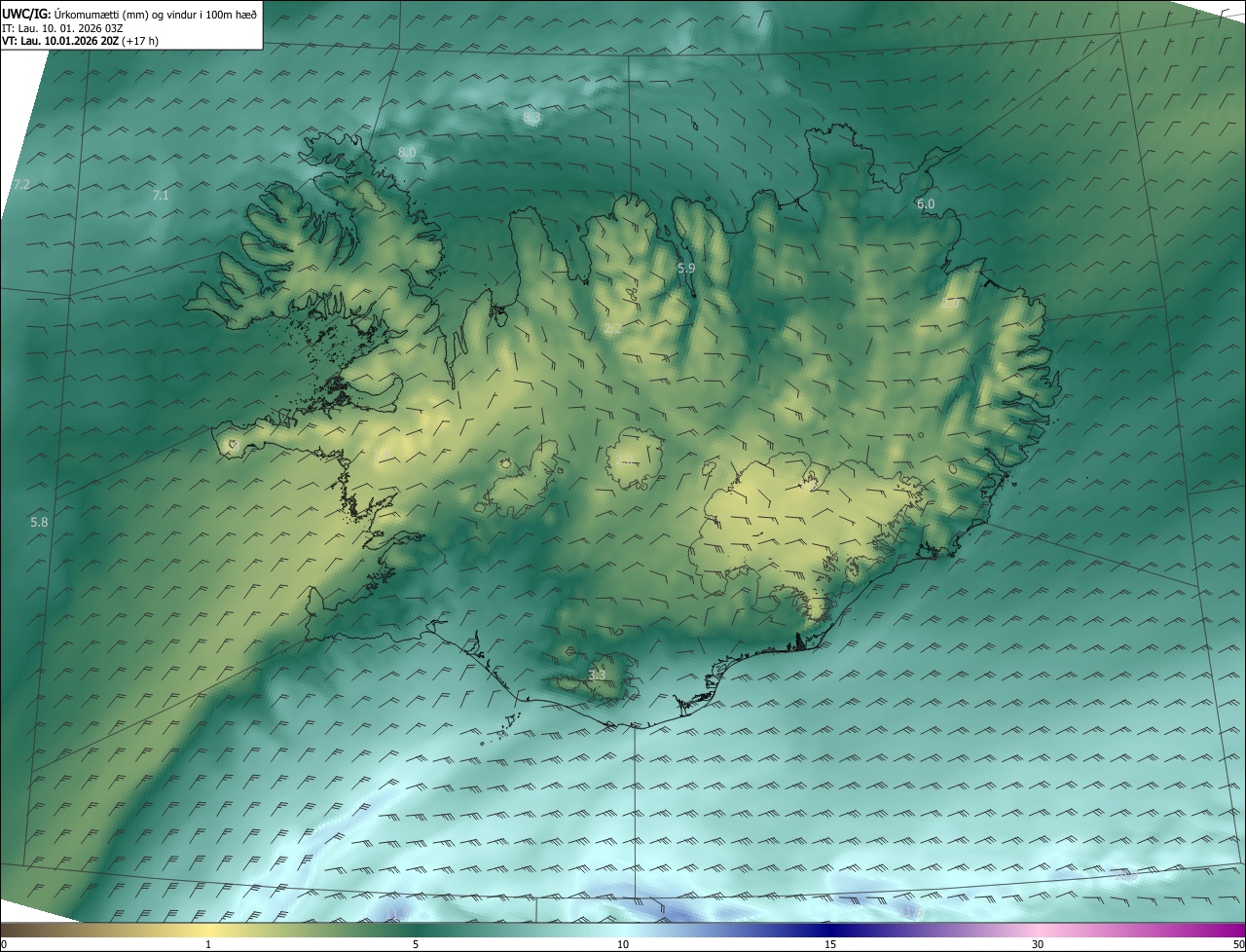Click the 'VT: Lau. 10.01.2026 20Z (+17 h)' line
This screenshot has height=952, width=1246.
(x=80, y=41)
